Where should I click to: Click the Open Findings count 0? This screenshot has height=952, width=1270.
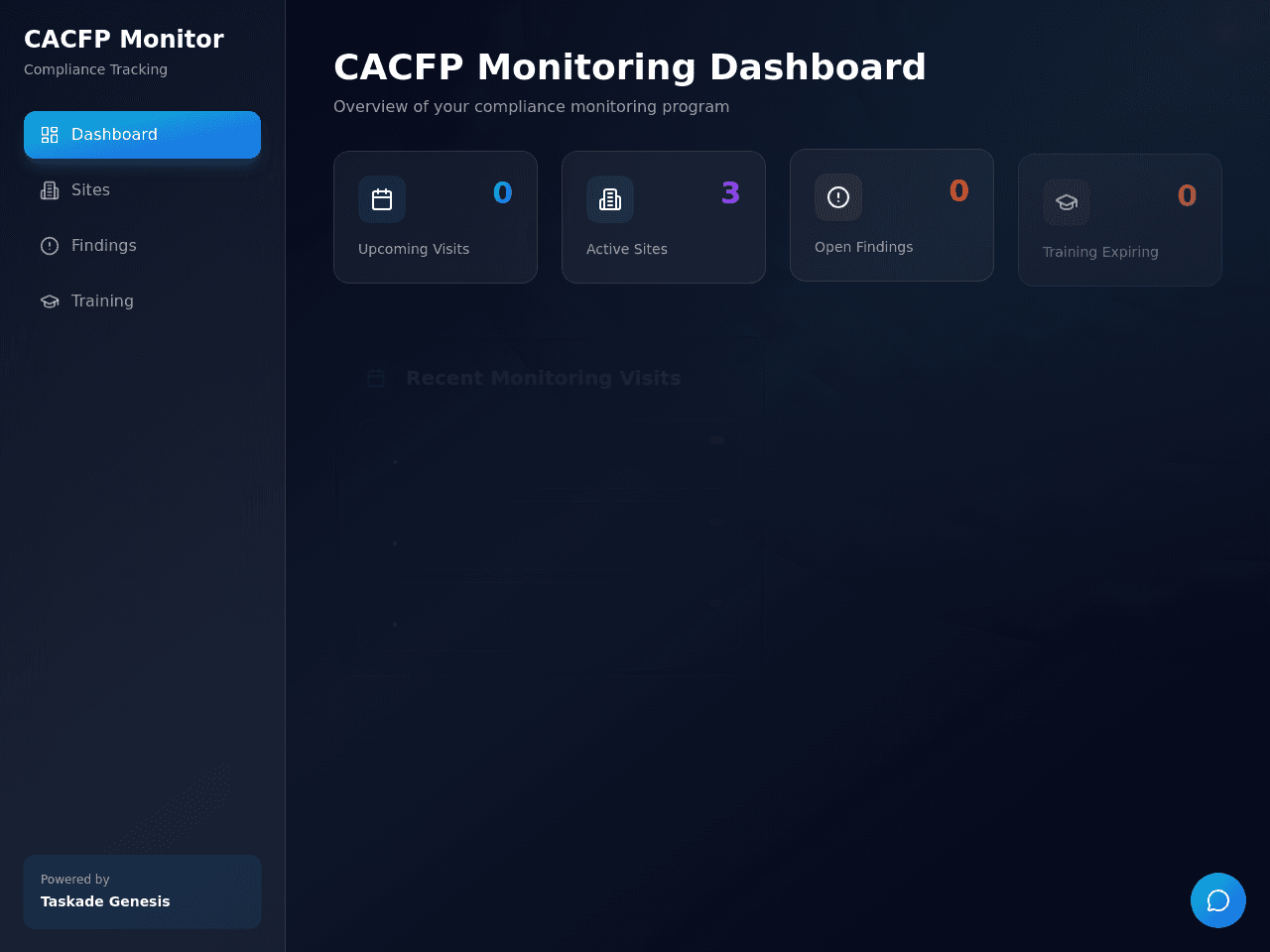959,191
